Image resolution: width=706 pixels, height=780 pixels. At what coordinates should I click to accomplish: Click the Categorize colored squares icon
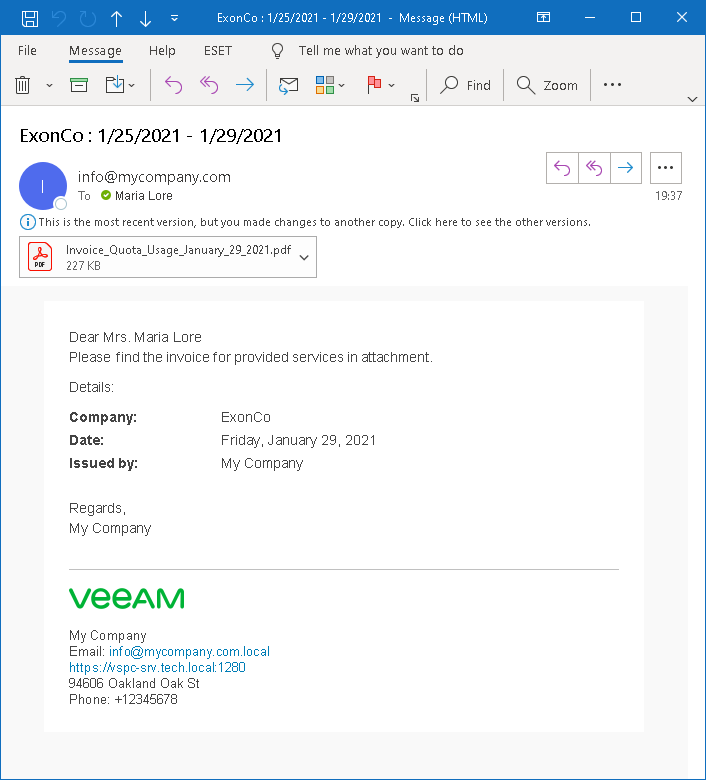coord(325,85)
